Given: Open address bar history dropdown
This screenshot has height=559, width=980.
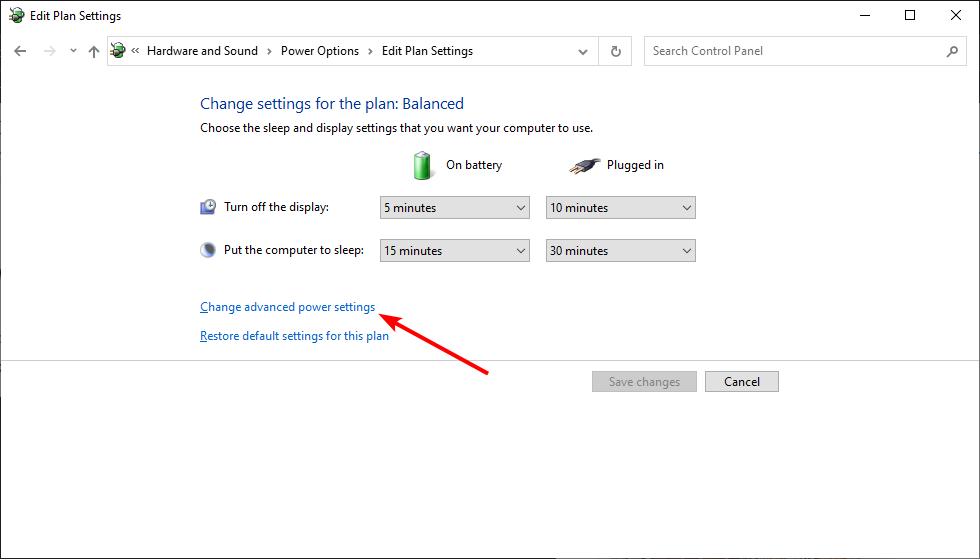Looking at the screenshot, I should (583, 51).
